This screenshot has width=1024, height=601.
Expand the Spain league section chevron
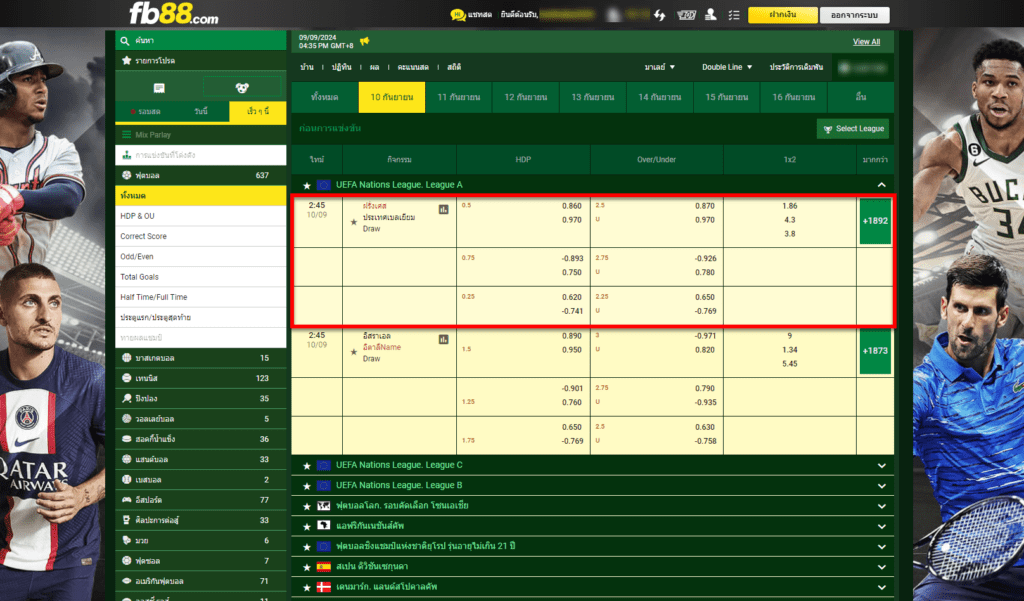click(x=882, y=567)
